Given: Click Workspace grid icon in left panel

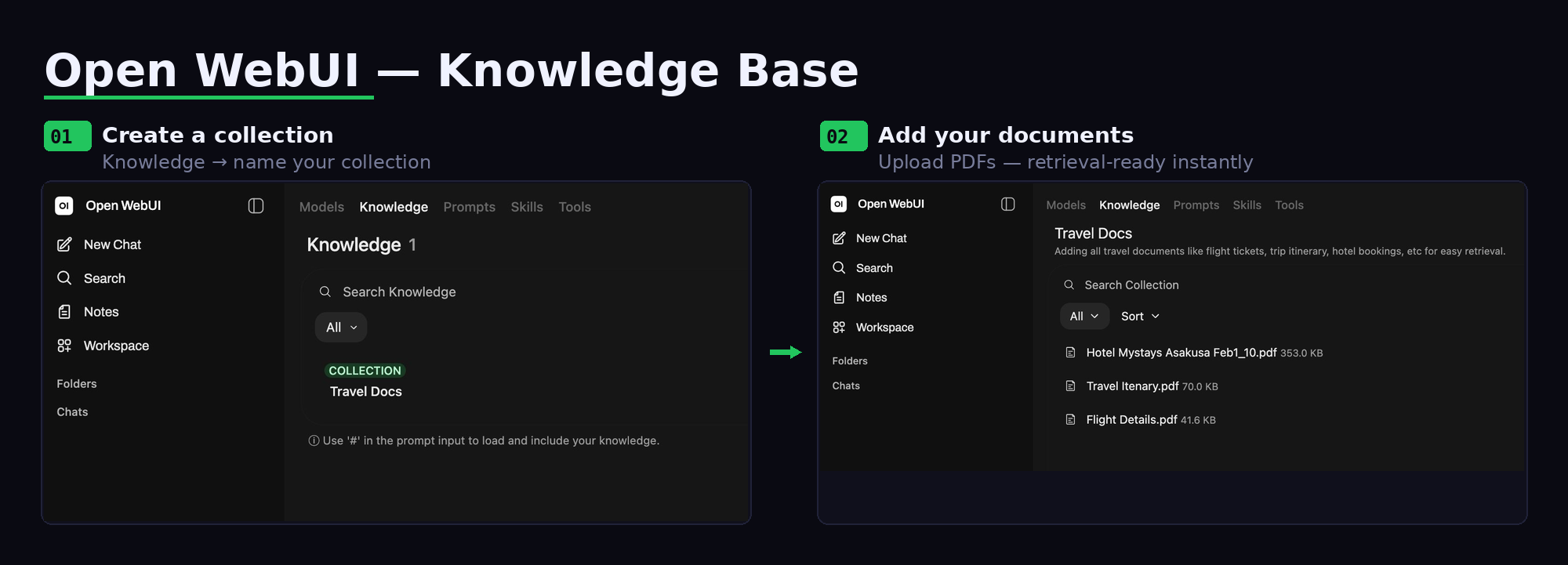Looking at the screenshot, I should tap(64, 346).
